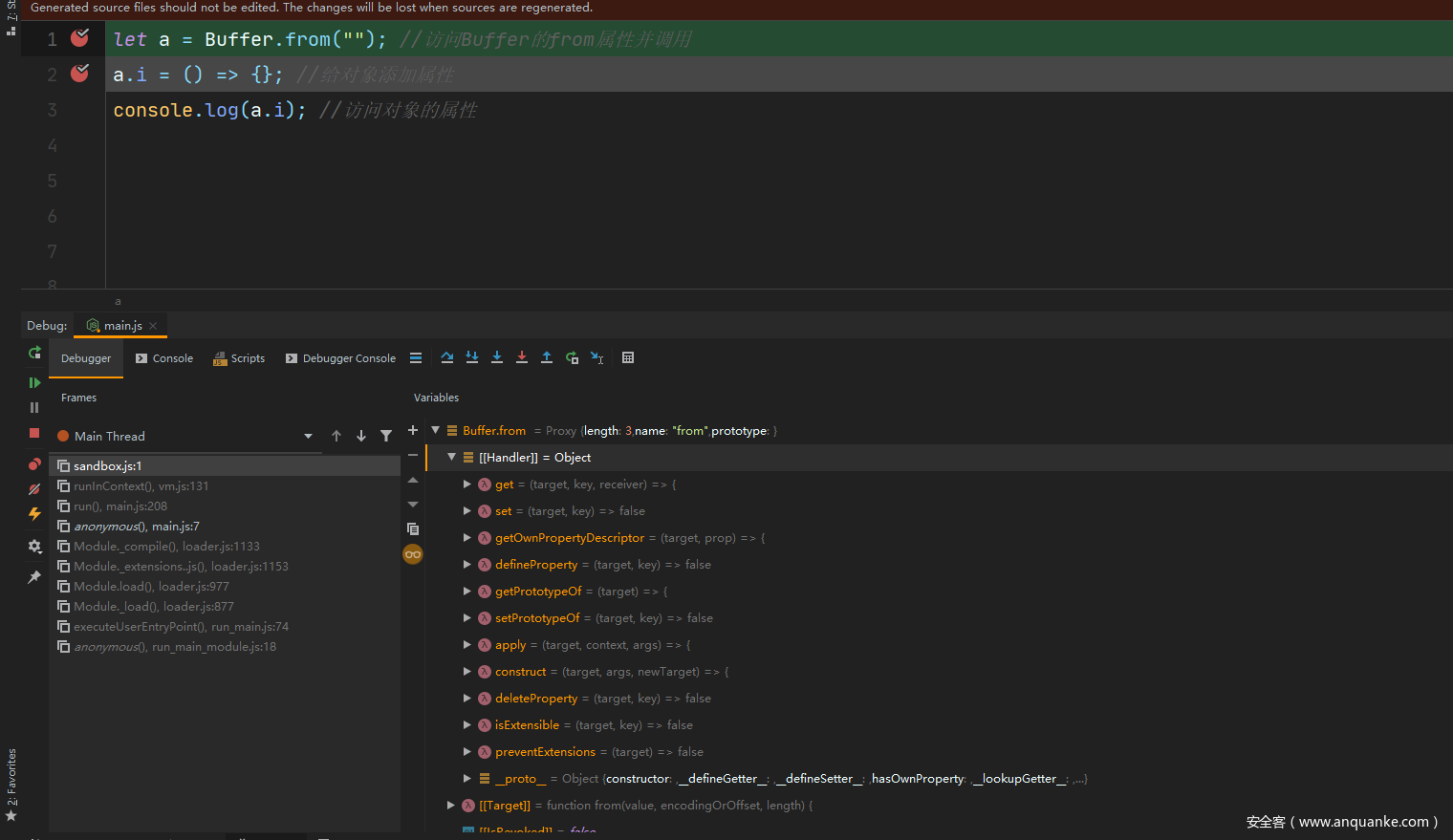
Task: Close the main.js debug tab
Action: coord(153,326)
